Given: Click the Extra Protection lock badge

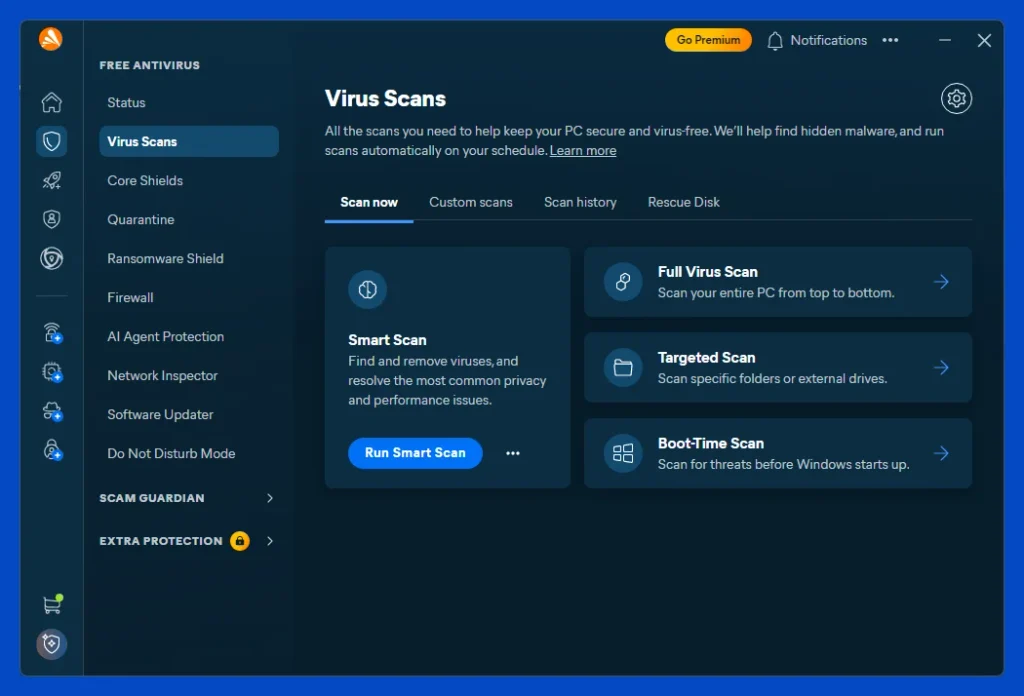Looking at the screenshot, I should (240, 541).
